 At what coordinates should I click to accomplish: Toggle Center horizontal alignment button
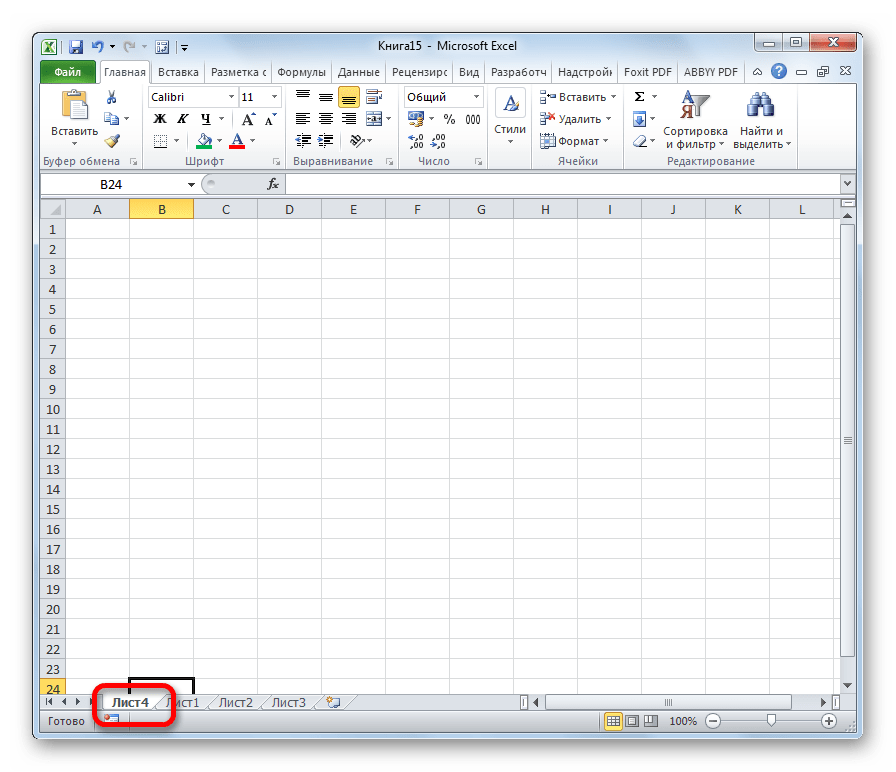pyautogui.click(x=326, y=119)
